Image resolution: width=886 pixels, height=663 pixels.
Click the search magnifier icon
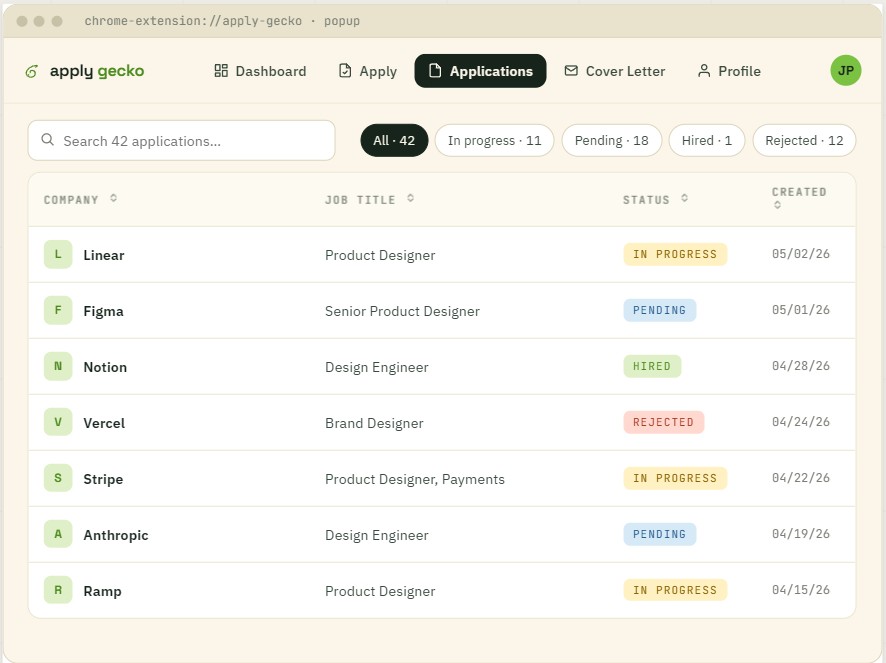[47, 140]
